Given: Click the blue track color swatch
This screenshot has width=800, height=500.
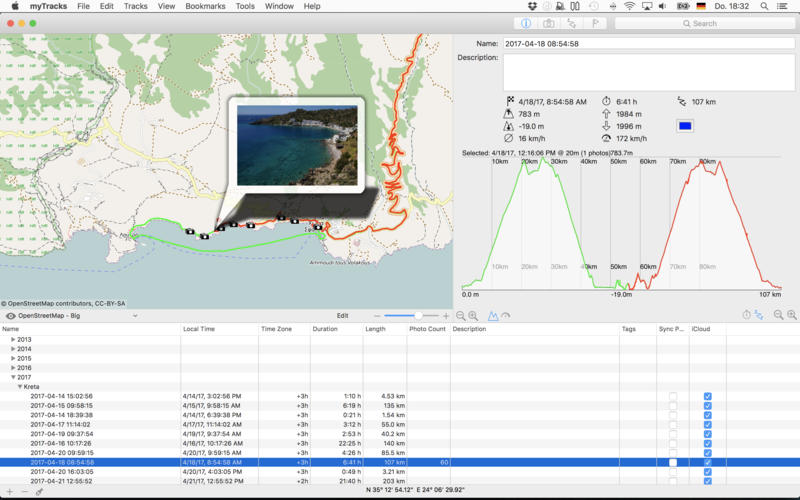Looking at the screenshot, I should tap(685, 126).
